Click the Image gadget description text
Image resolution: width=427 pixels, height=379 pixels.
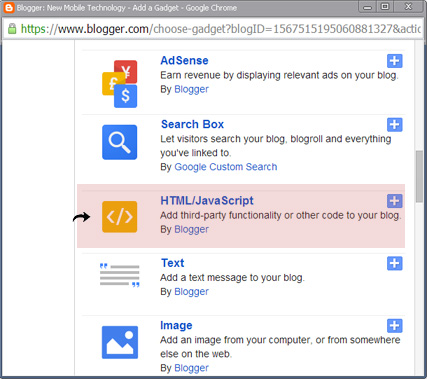[x=280, y=347]
